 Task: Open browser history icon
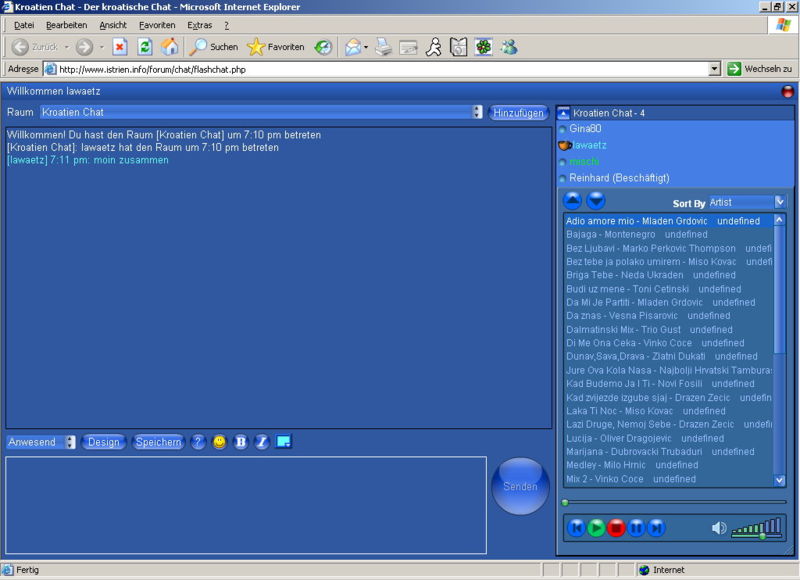pyautogui.click(x=323, y=47)
